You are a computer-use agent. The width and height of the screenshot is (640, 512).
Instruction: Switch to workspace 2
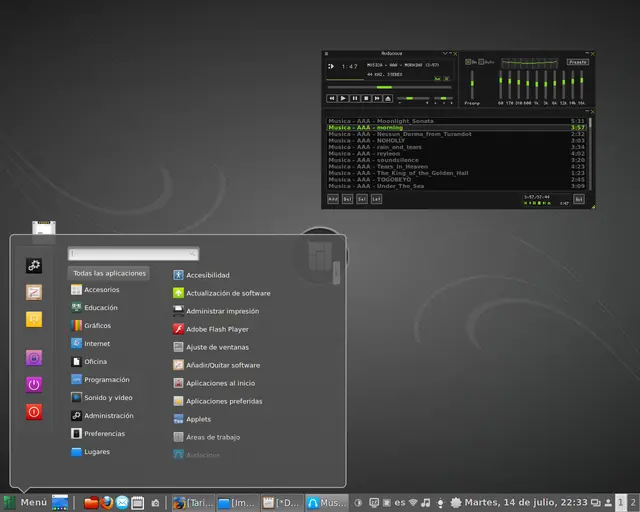pyautogui.click(x=633, y=503)
